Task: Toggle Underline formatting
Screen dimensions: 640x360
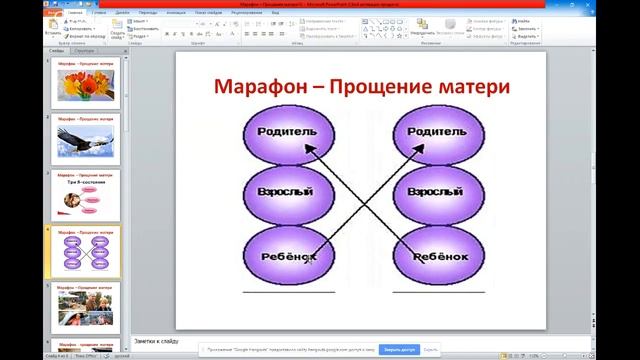Action: click(183, 34)
